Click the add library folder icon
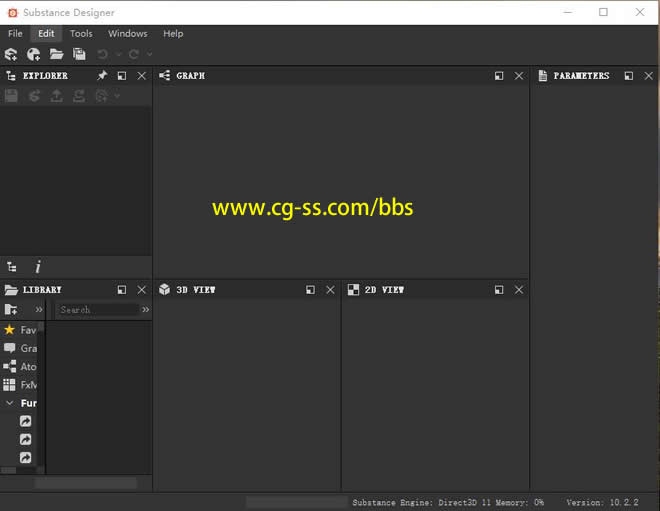660x511 pixels. 12,310
